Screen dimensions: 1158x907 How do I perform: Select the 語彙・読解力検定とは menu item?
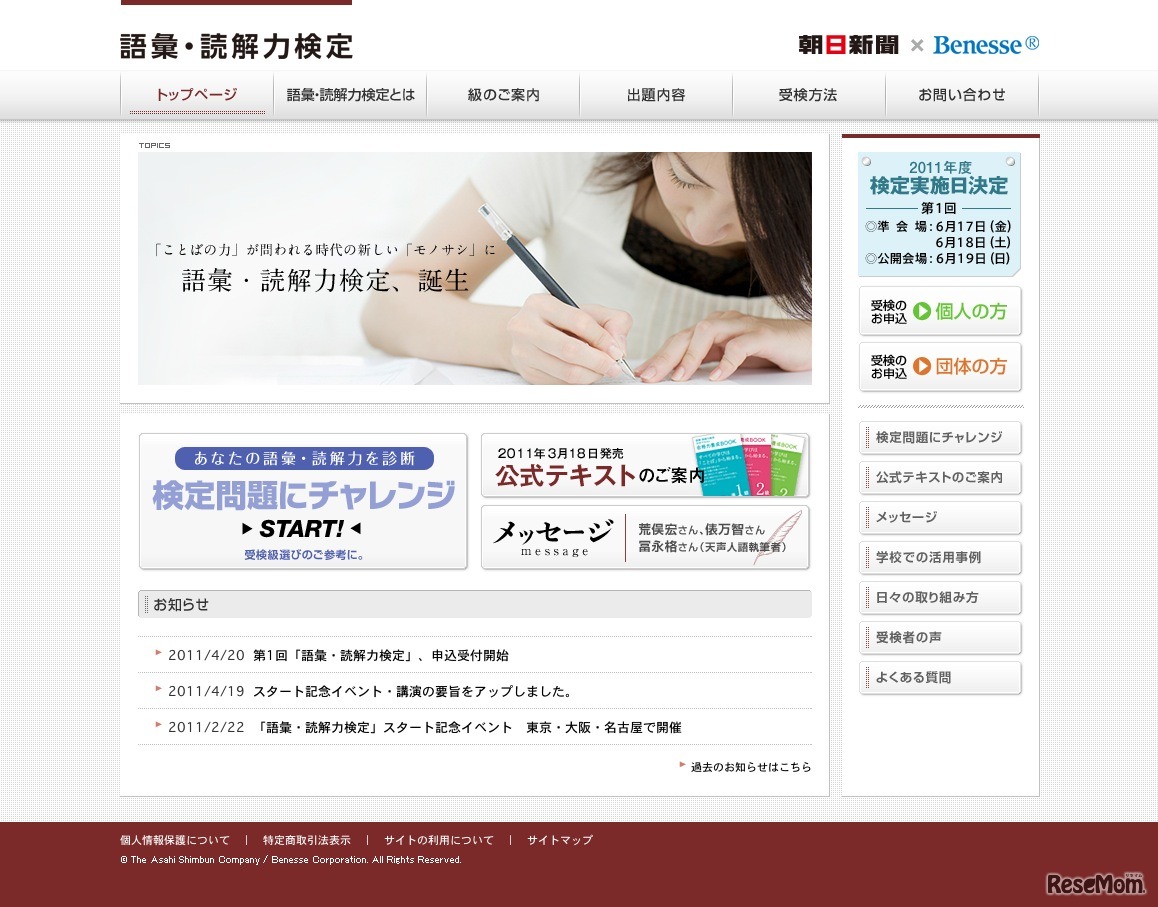tap(350, 95)
